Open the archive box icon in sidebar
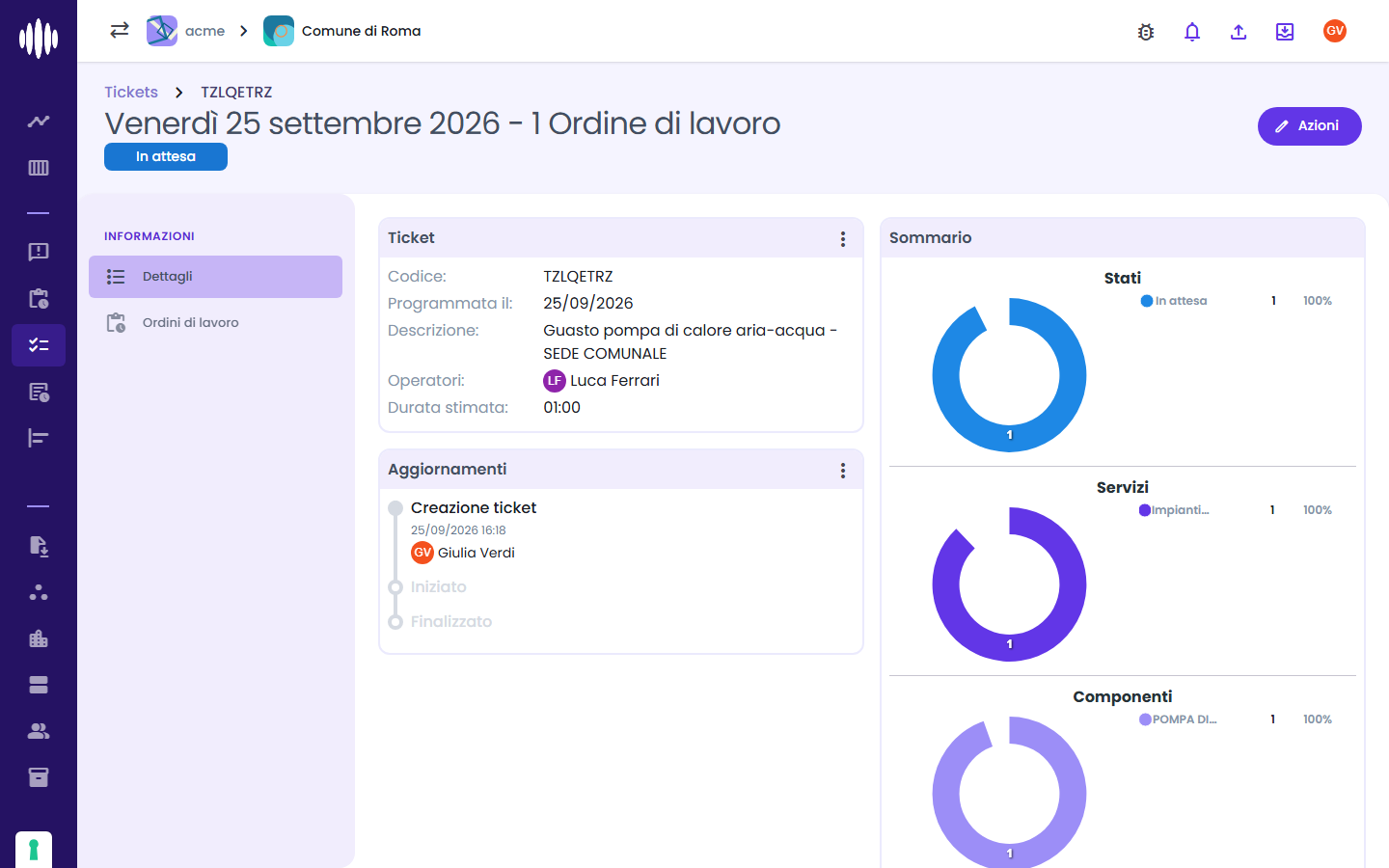Screen dimensions: 1389x868 (x=39, y=777)
